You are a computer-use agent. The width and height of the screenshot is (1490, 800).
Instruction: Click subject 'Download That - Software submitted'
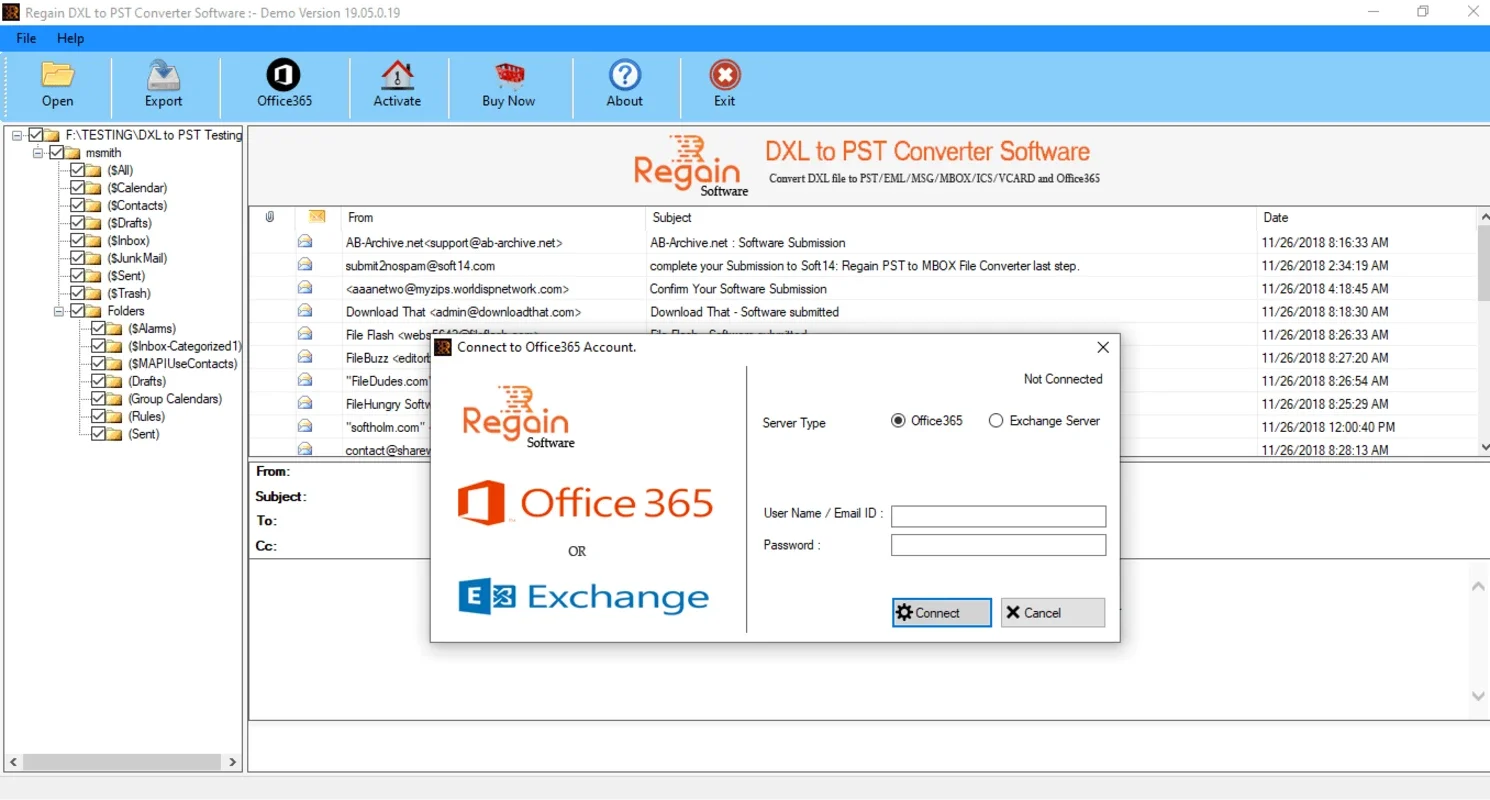tap(745, 312)
